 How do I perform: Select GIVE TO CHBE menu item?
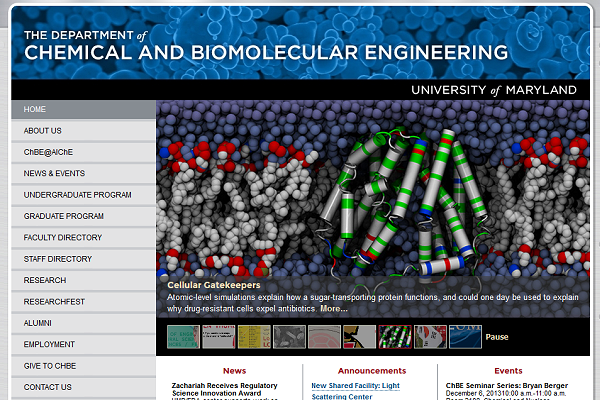pos(83,366)
